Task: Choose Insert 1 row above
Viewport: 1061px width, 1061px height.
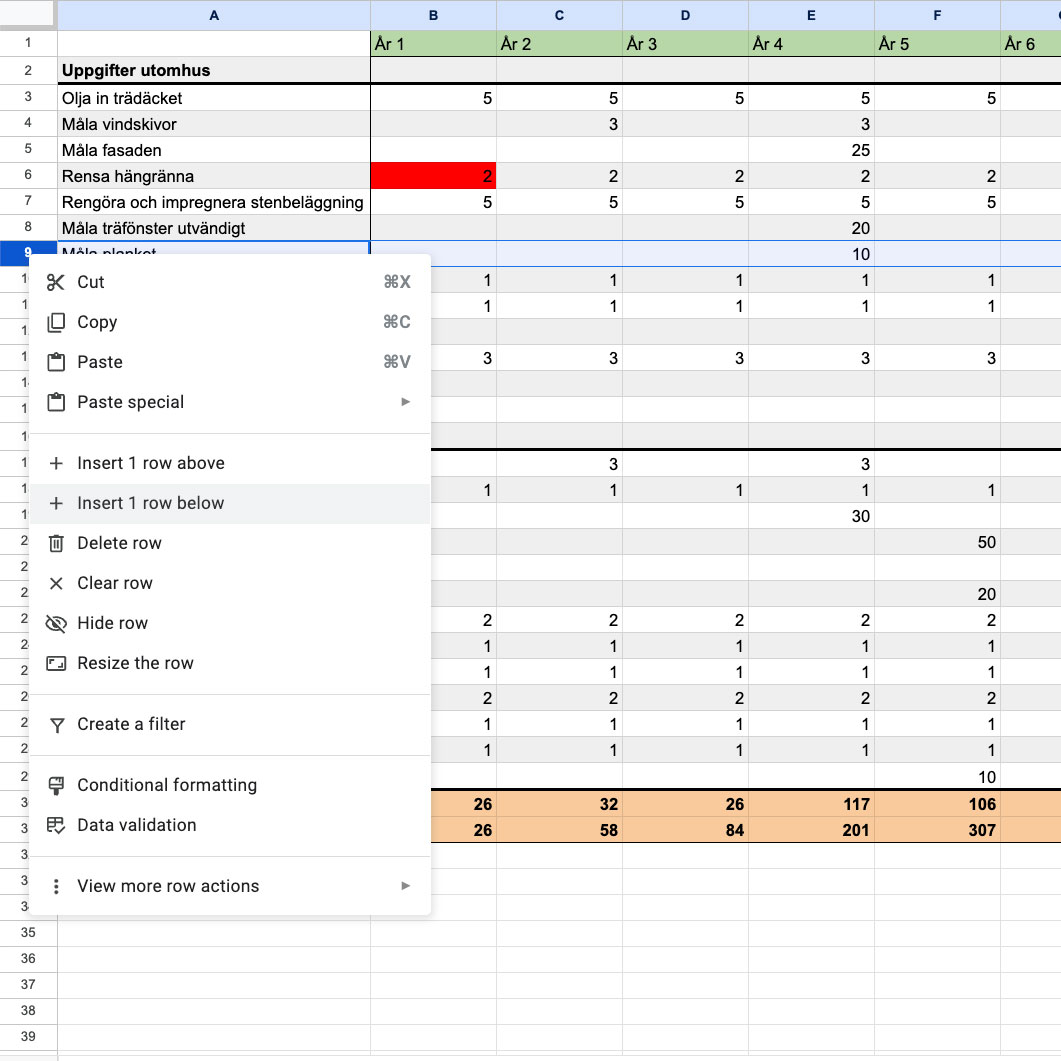Action: point(150,463)
